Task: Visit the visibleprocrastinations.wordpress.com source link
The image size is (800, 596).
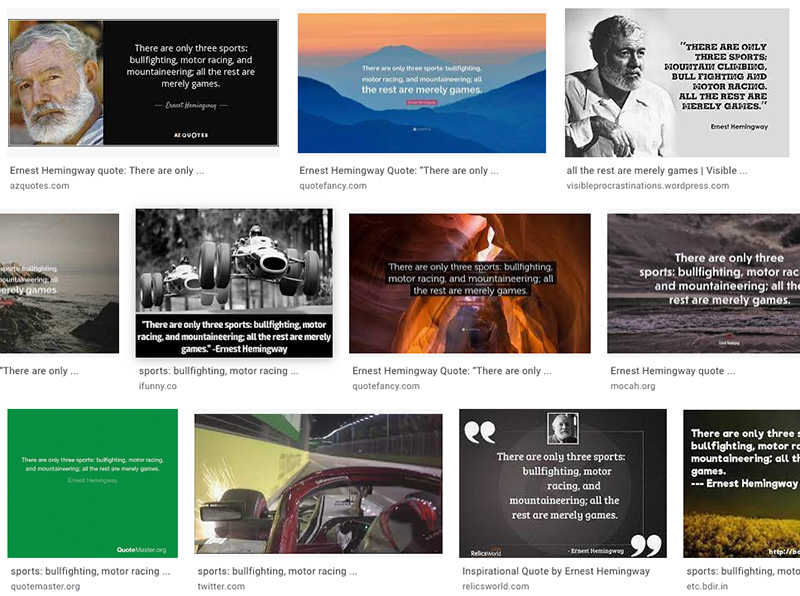Action: 647,186
